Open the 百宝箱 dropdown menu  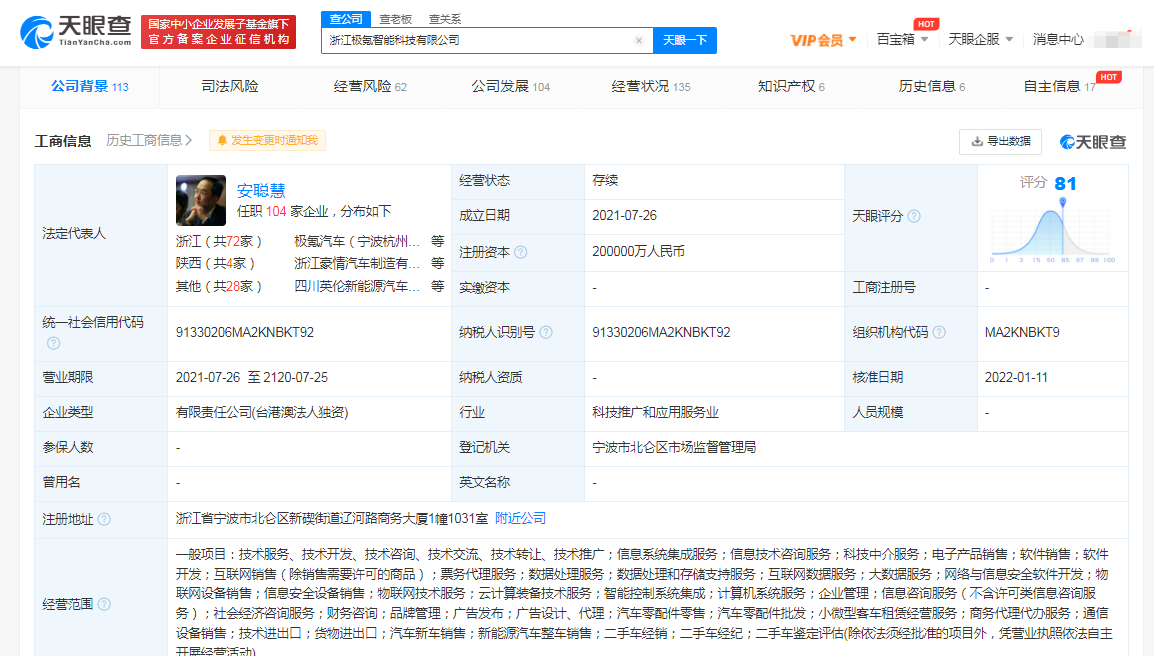point(902,39)
